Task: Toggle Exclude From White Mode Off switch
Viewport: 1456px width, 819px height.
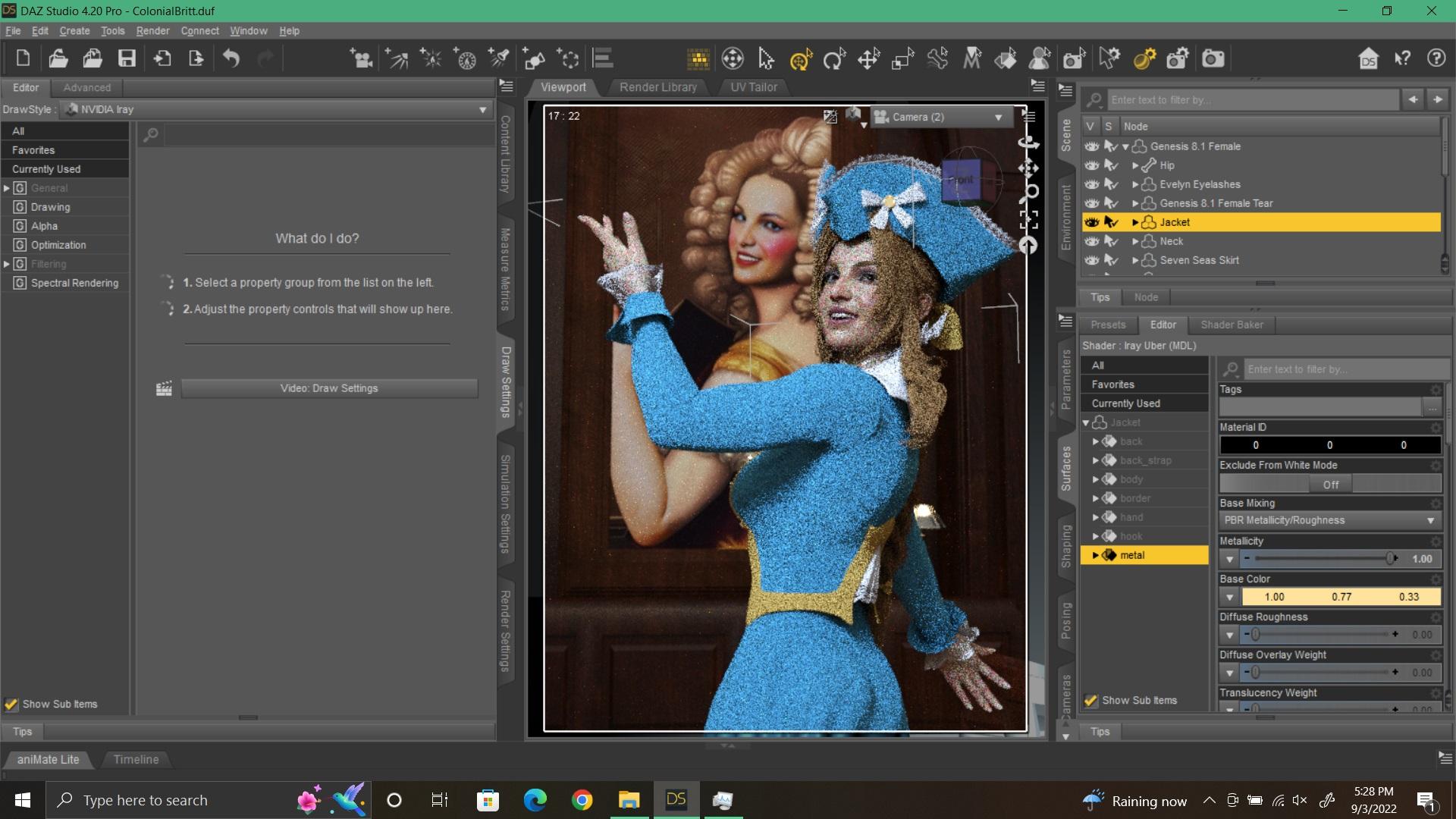Action: 1330,485
